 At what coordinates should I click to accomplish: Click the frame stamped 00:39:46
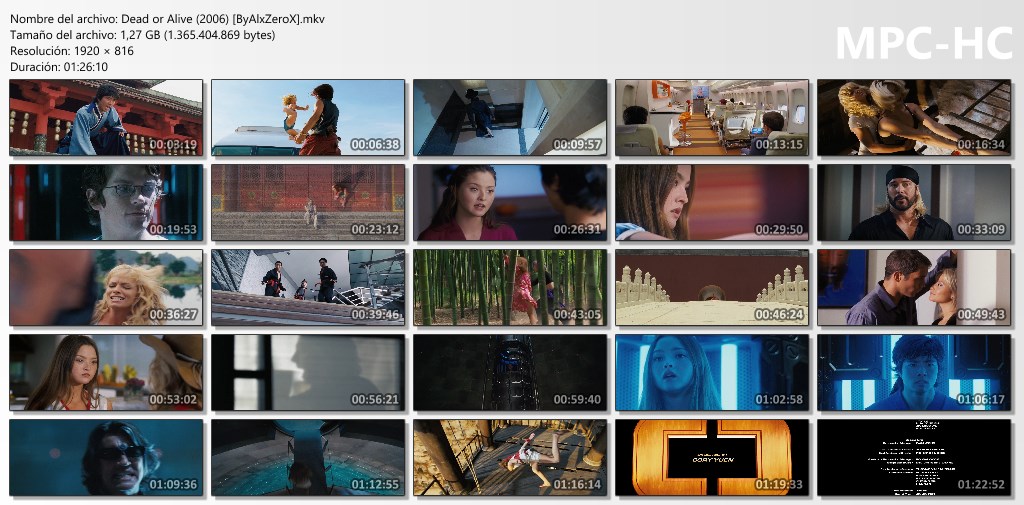point(308,287)
